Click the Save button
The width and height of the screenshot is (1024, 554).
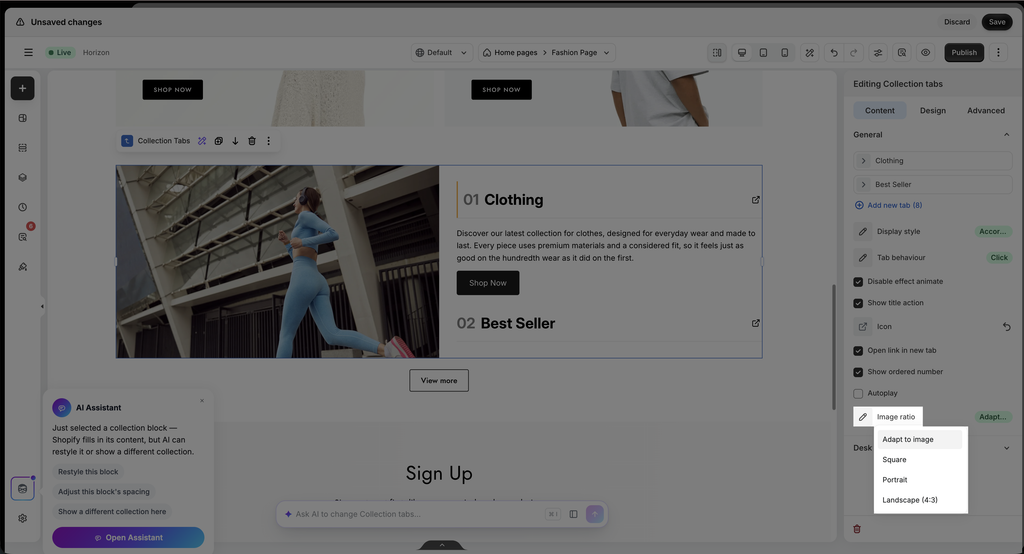coord(997,22)
